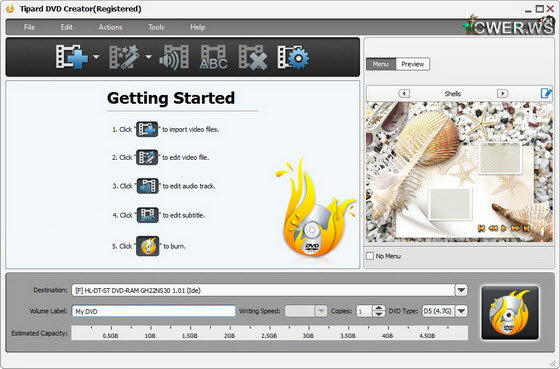Click upper video frame placeholder in menu
560x369 pixels.
(500, 158)
